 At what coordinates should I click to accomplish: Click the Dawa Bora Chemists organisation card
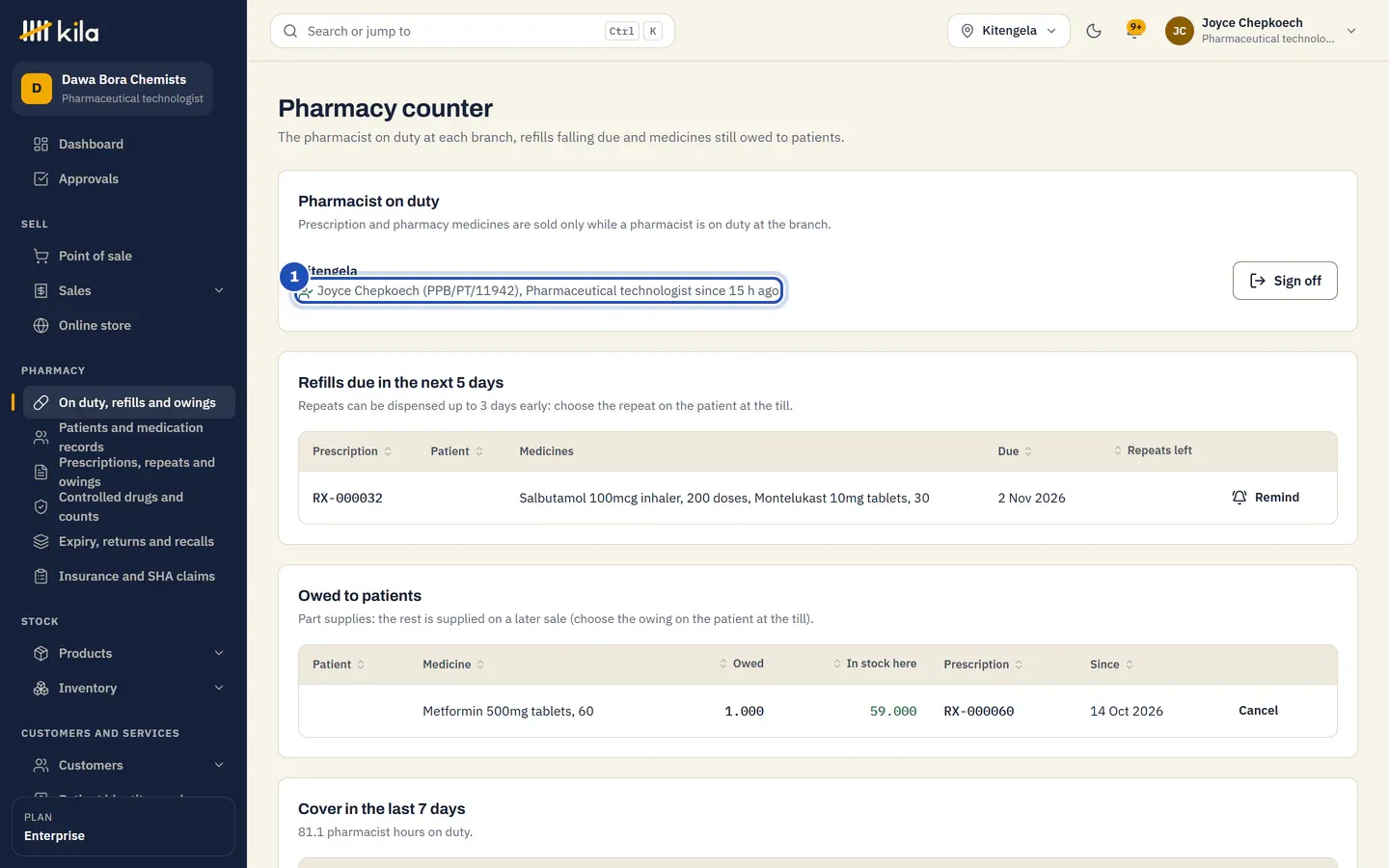[x=112, y=89]
